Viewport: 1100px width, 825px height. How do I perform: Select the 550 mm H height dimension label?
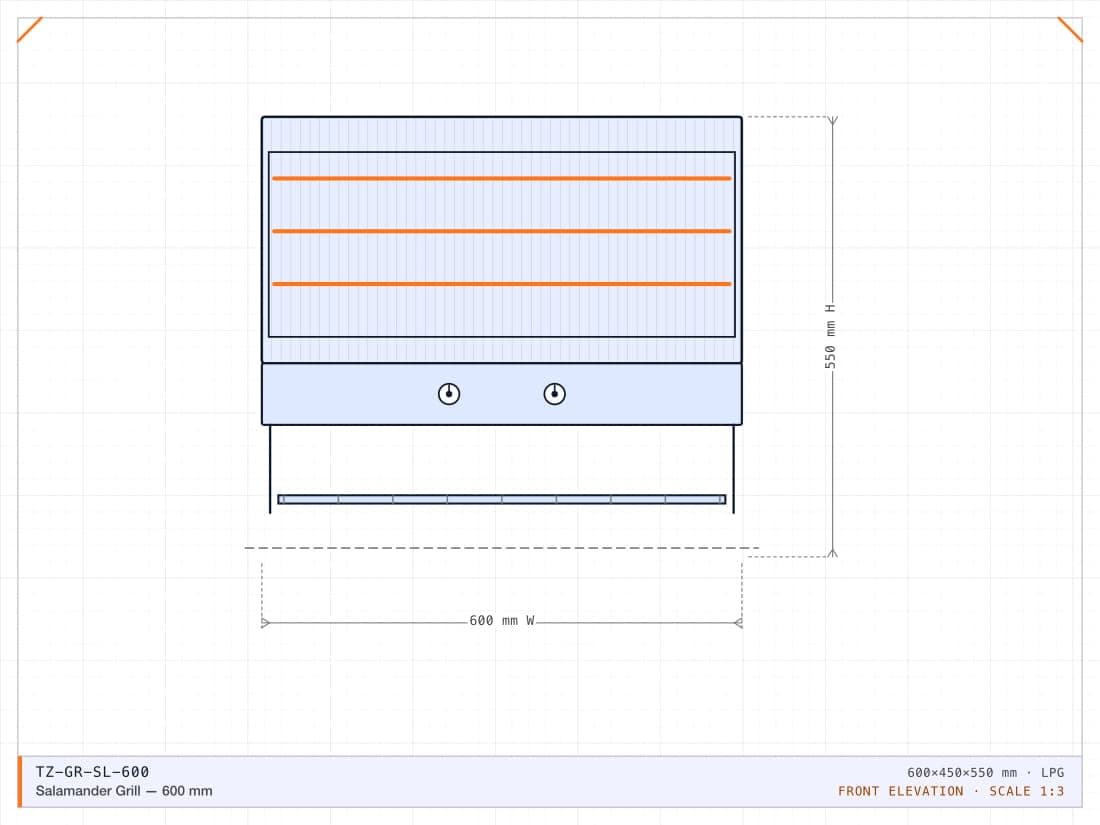830,337
